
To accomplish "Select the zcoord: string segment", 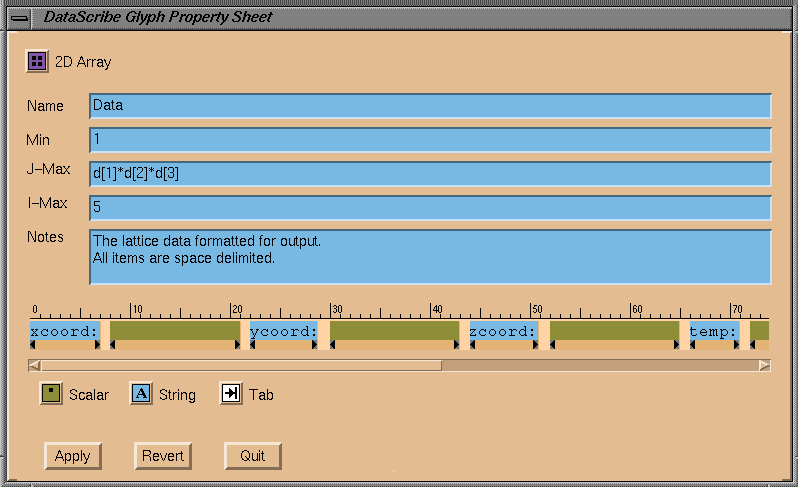I will click(x=504, y=331).
